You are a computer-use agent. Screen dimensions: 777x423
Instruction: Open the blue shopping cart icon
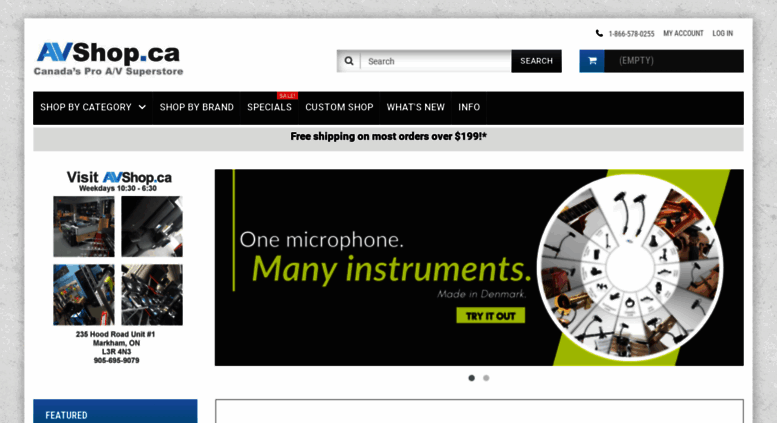[x=592, y=61]
